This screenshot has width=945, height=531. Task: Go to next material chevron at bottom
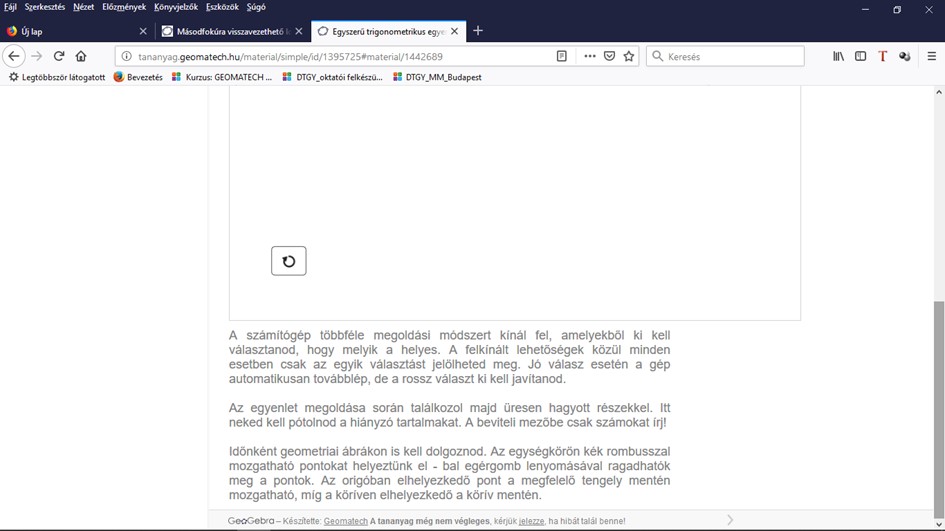click(x=730, y=520)
